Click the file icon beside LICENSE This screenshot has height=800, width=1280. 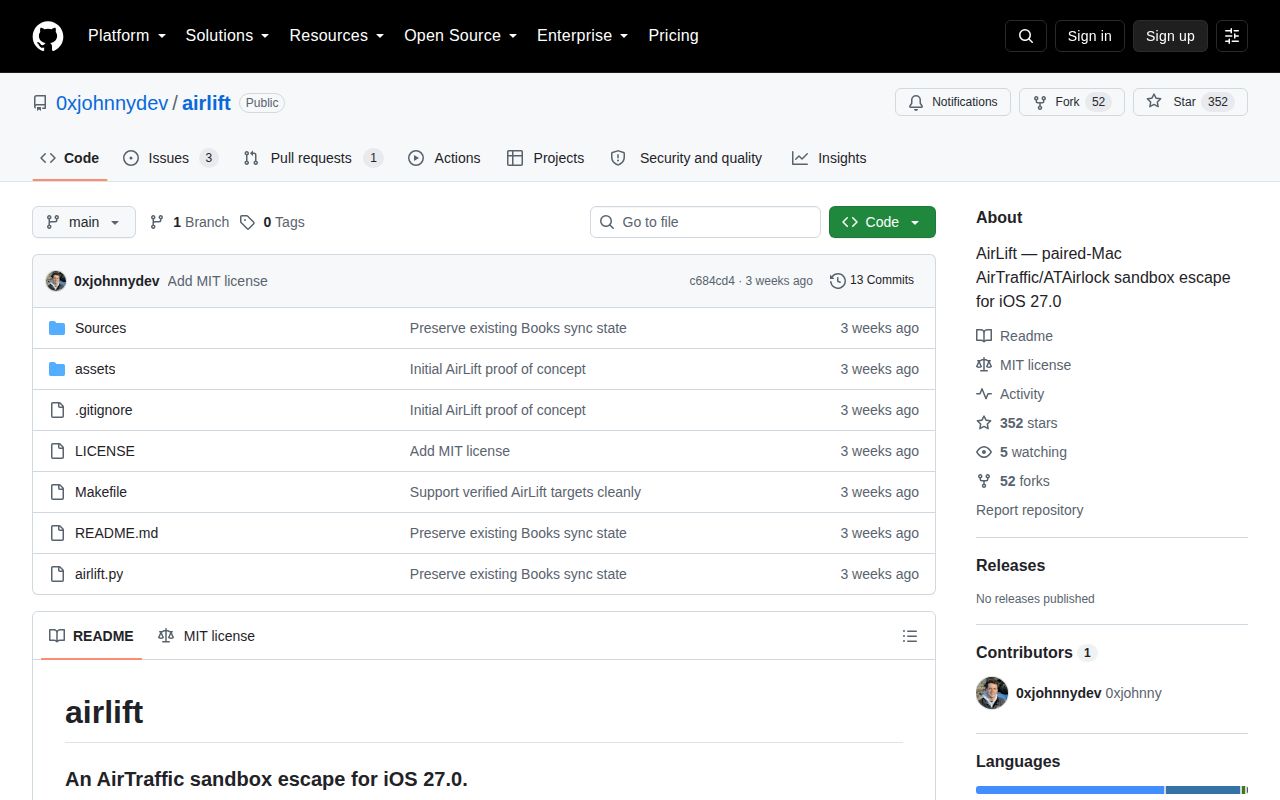(x=57, y=451)
